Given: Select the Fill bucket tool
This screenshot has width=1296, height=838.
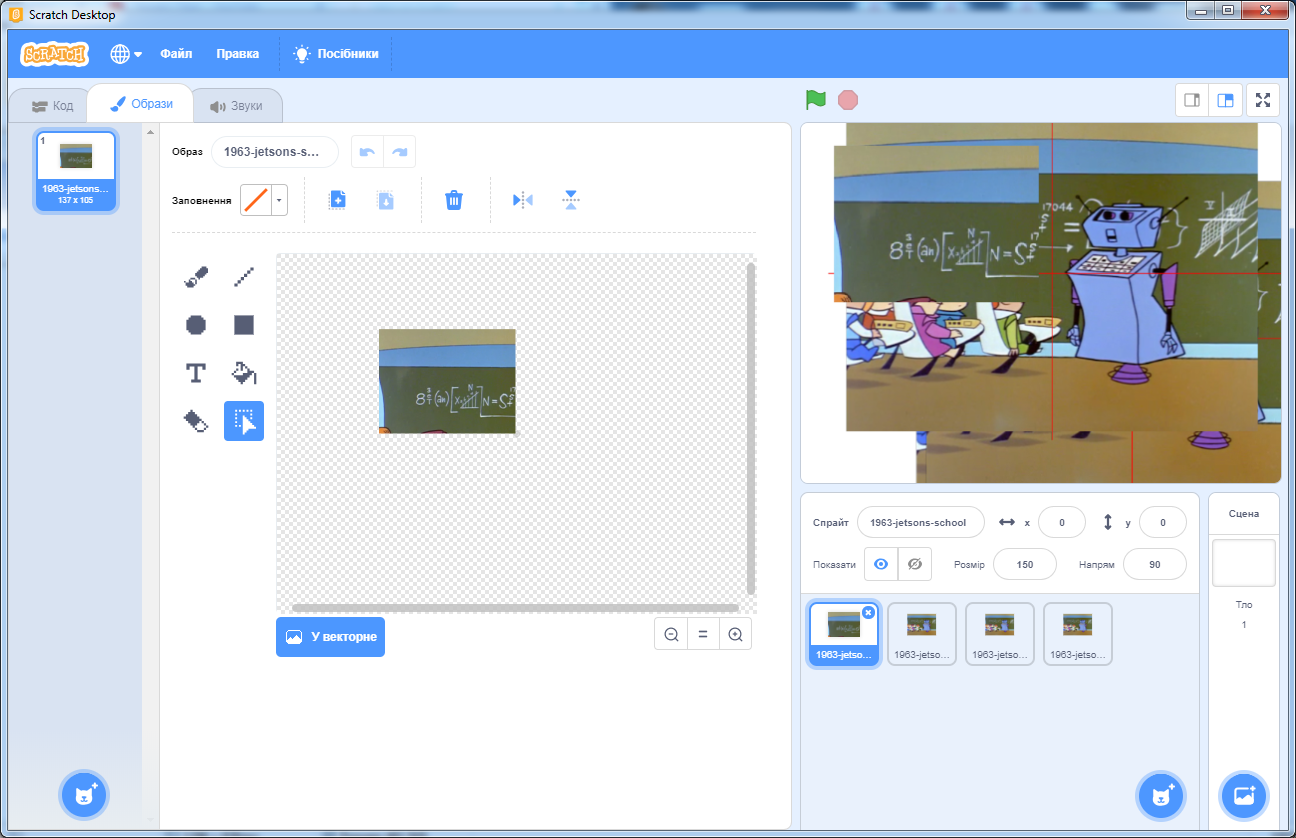Looking at the screenshot, I should (x=244, y=373).
